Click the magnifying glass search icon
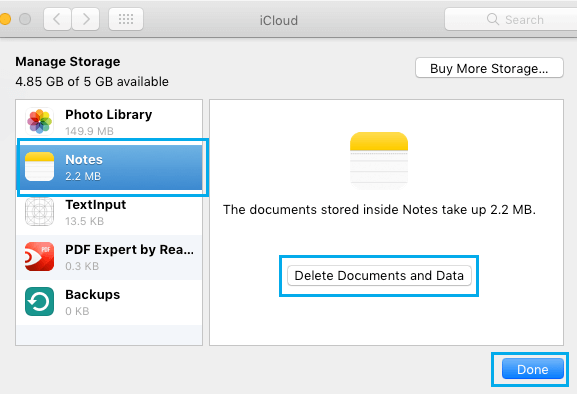 pos(492,19)
